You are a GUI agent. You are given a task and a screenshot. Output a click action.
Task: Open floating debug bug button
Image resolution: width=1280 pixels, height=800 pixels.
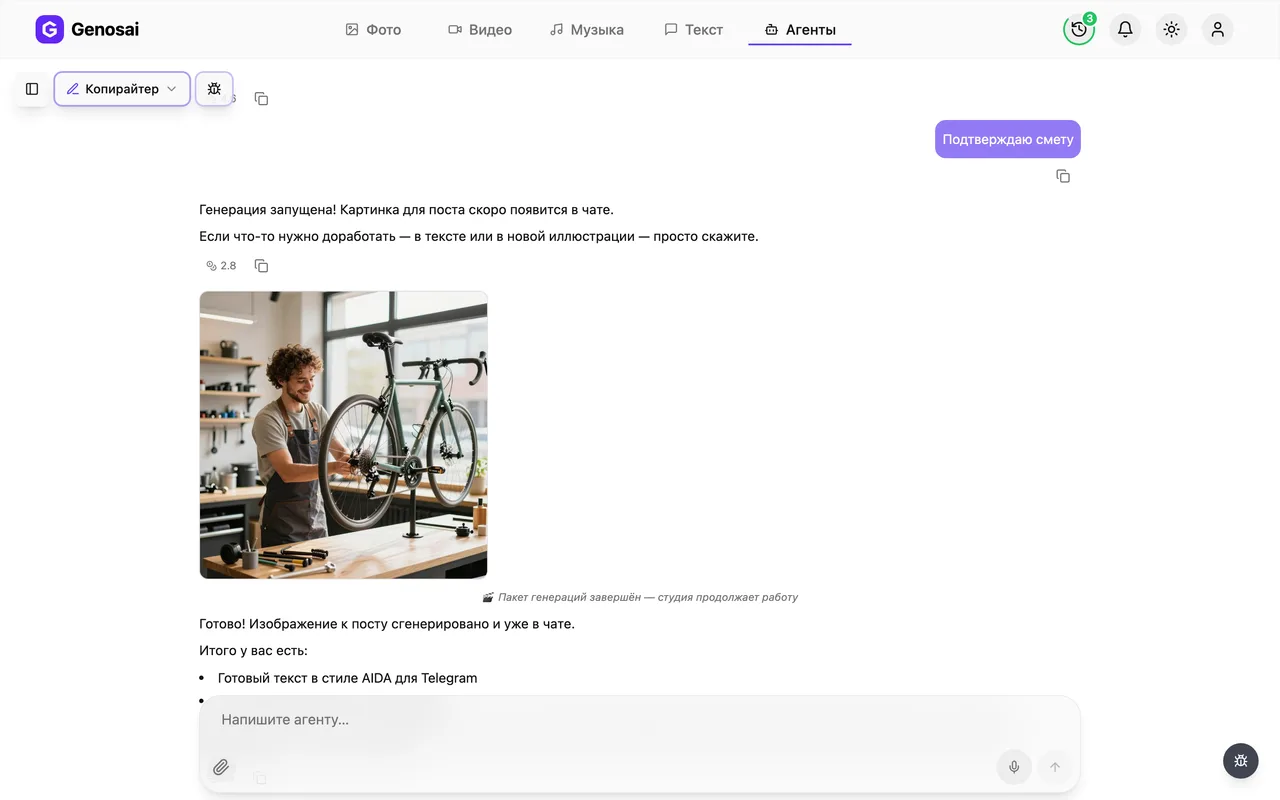tap(1241, 761)
